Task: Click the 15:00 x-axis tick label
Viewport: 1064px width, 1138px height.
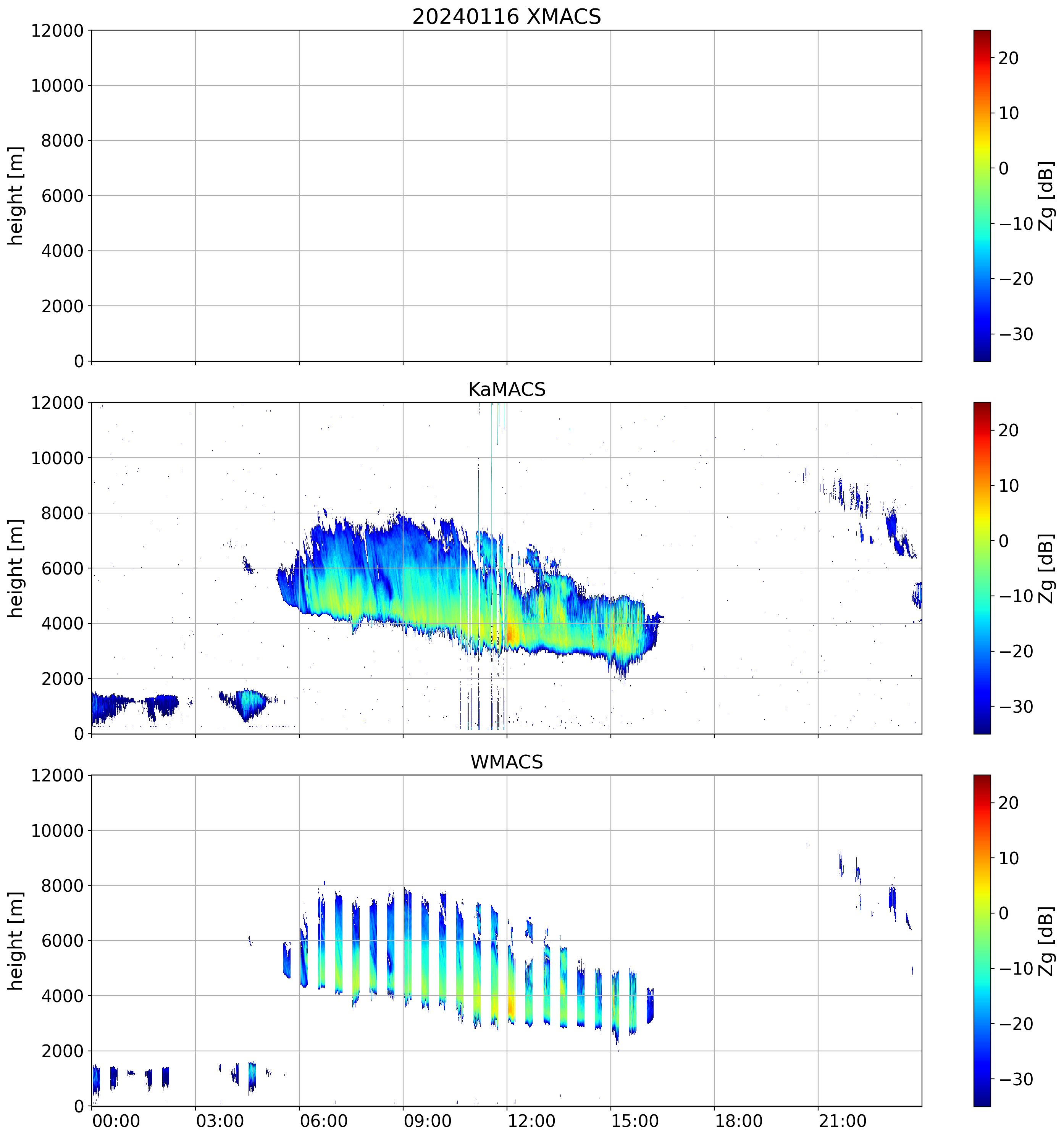Action: pyautogui.click(x=635, y=1121)
